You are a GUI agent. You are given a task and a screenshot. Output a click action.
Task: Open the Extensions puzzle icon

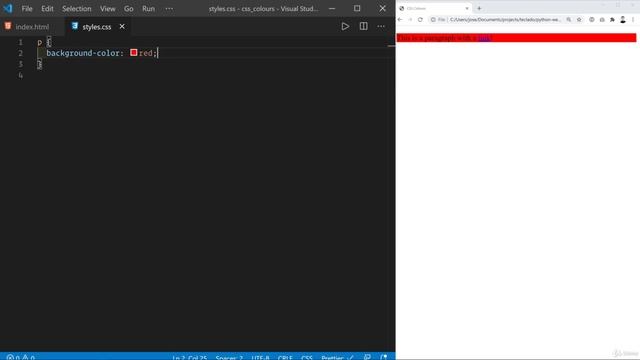pyautogui.click(x=612, y=20)
